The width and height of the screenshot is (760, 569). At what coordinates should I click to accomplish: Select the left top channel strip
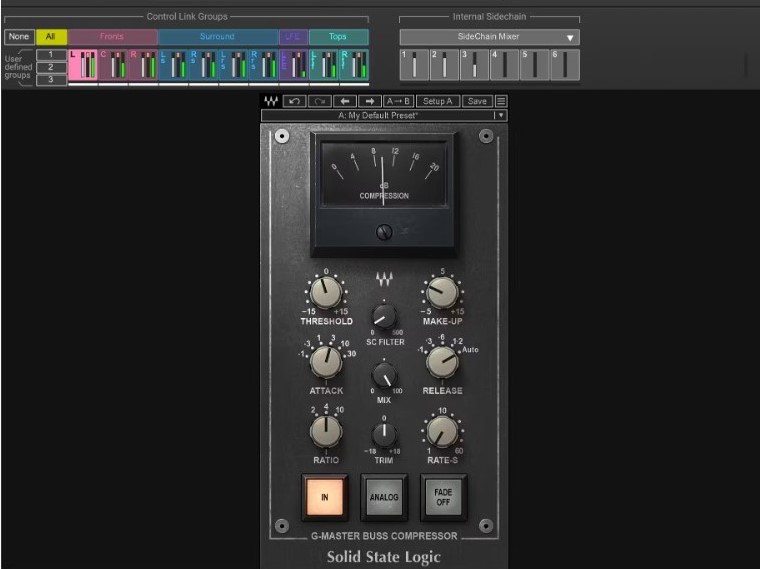click(323, 64)
